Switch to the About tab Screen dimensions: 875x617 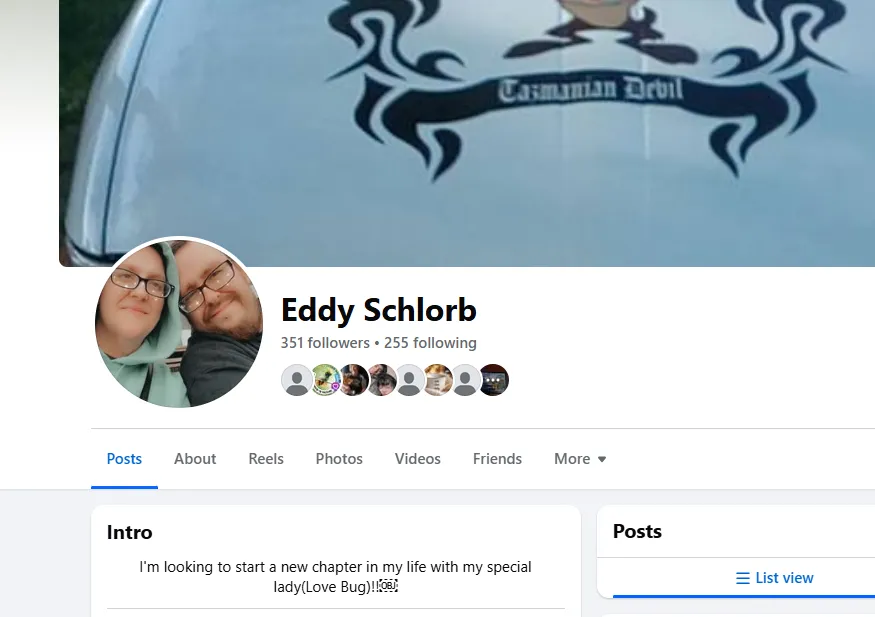click(195, 459)
